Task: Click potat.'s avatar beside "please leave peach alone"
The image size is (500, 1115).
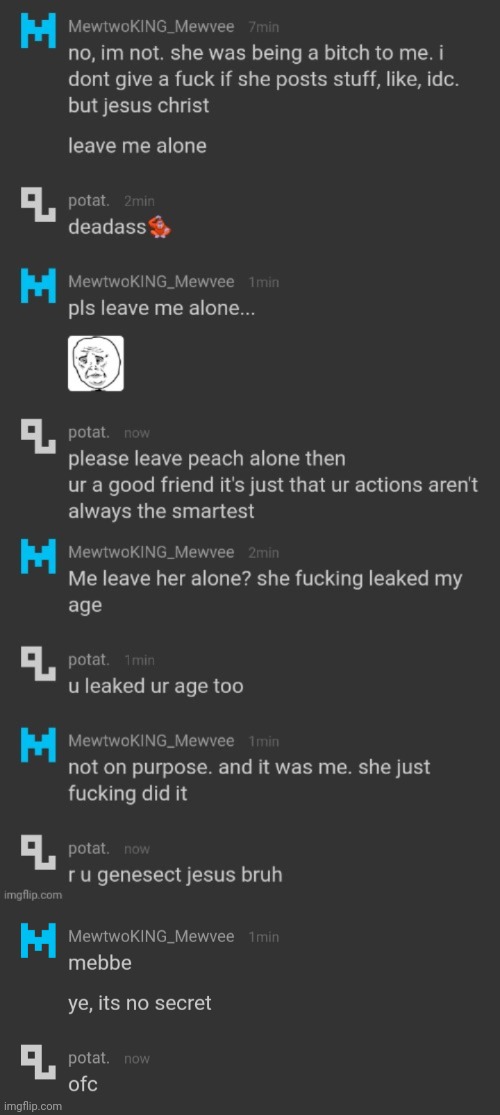Action: click(38, 437)
